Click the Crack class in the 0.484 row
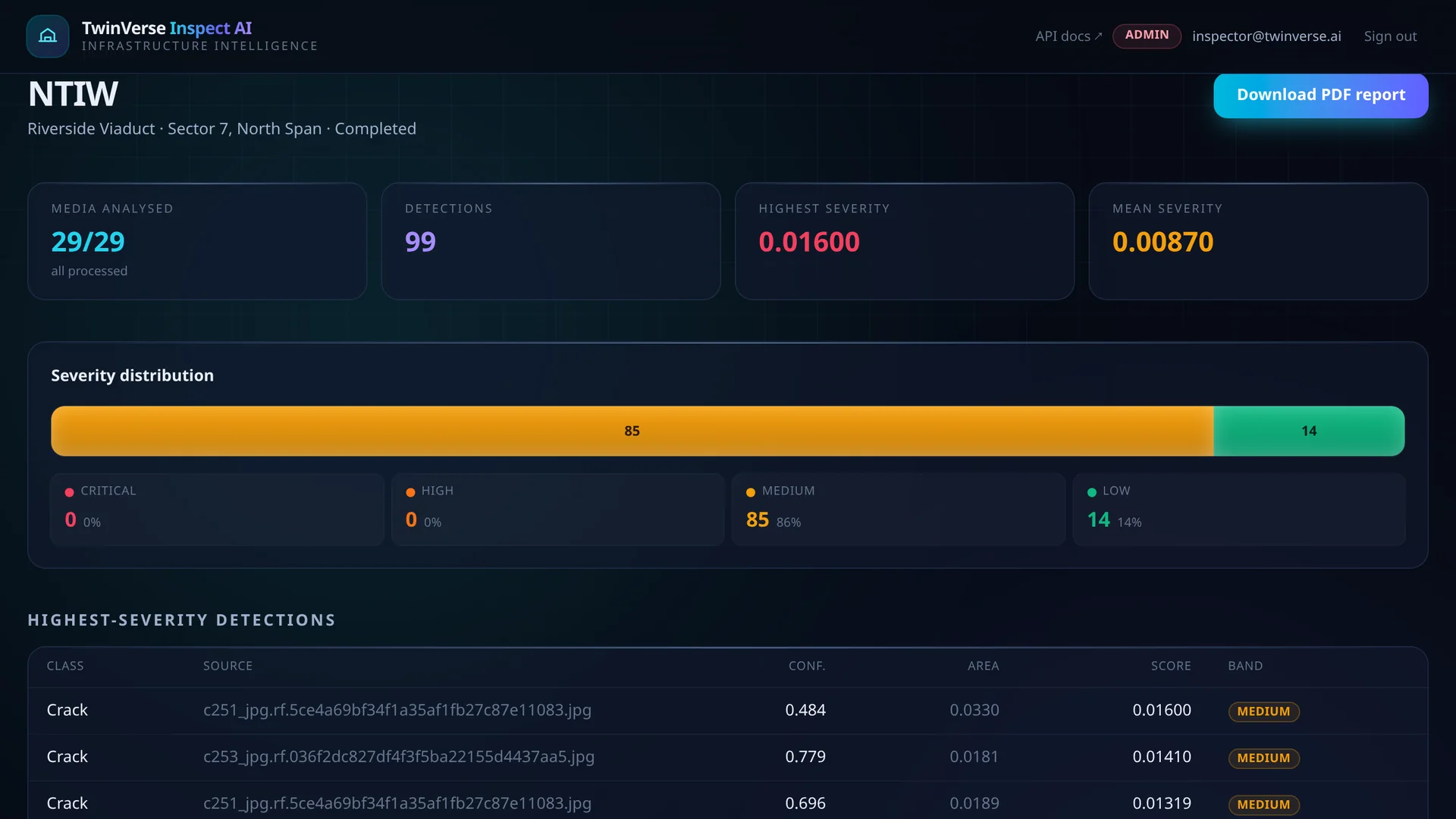 click(67, 711)
